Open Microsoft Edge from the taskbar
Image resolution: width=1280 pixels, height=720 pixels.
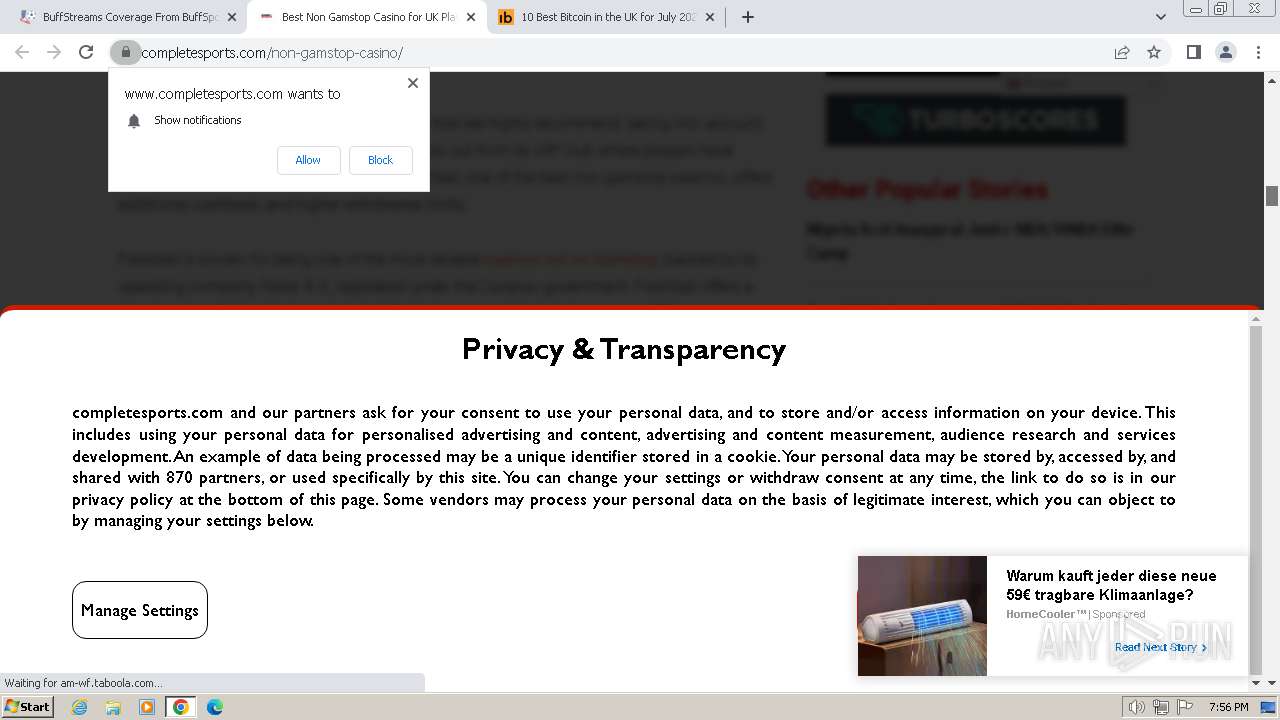click(215, 707)
